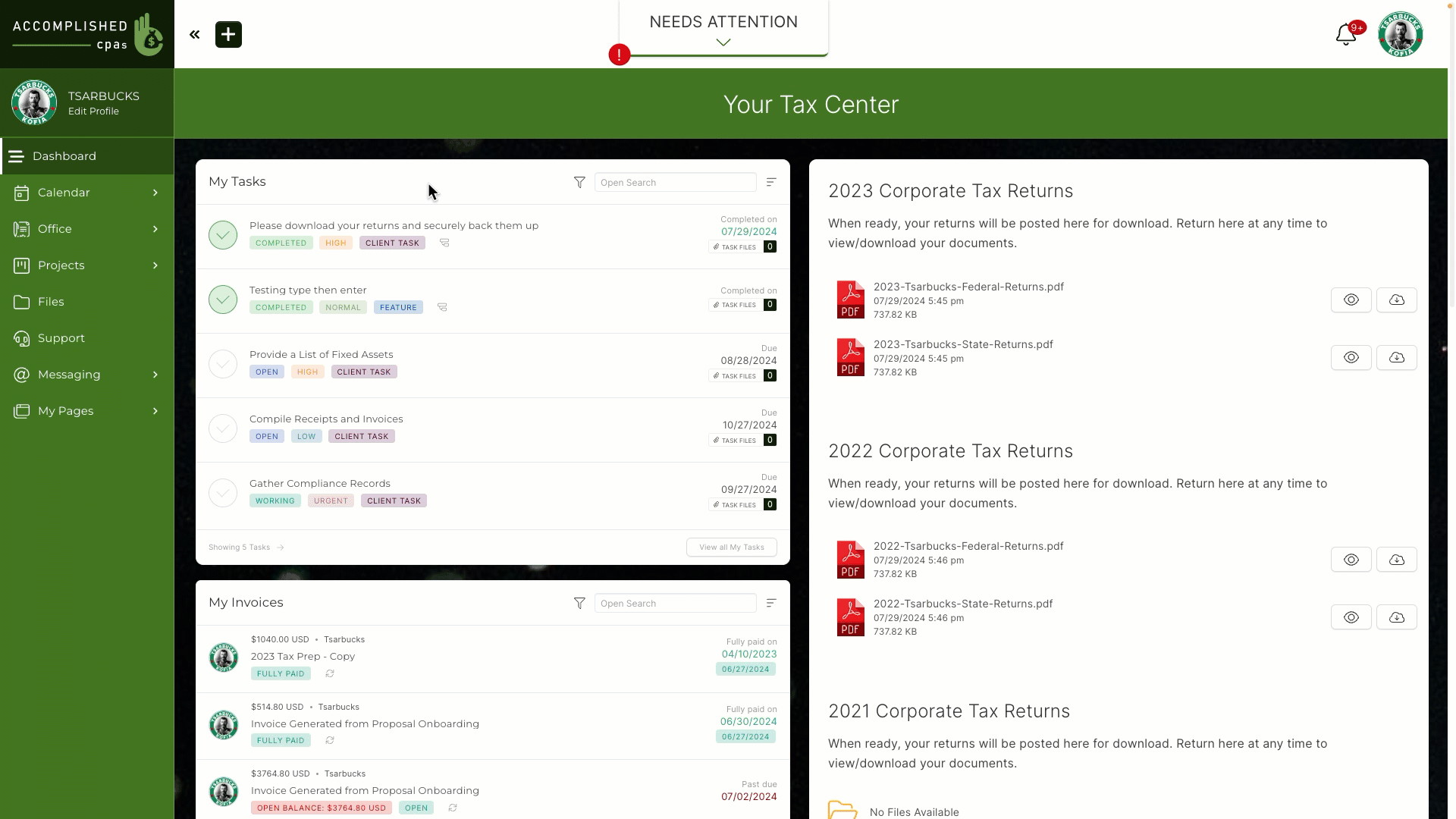The image size is (1456, 819).
Task: Click the filter icon in My Invoices
Action: coord(579,603)
